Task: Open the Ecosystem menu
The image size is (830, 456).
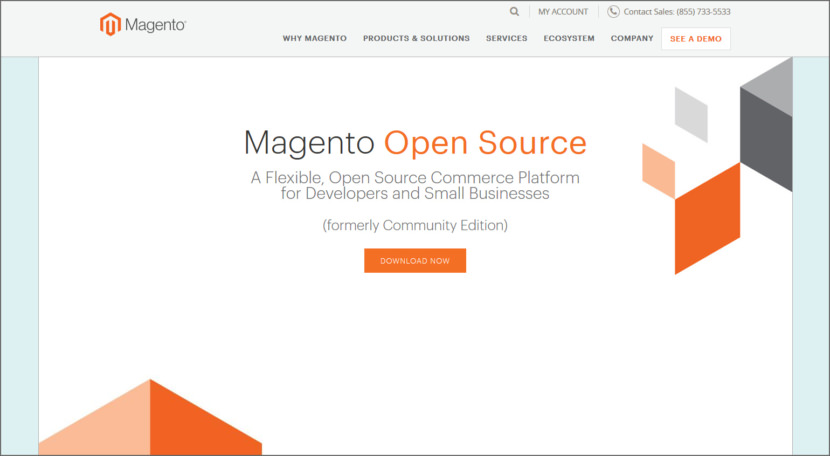Action: (569, 39)
